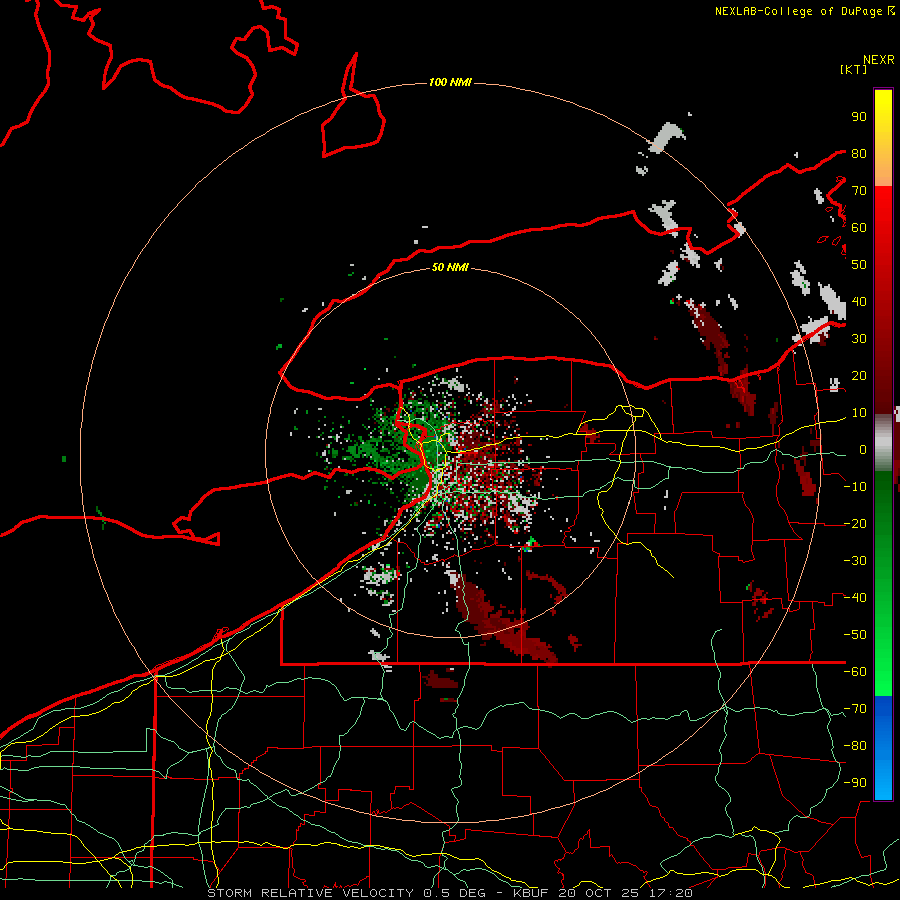Click the -40 value on the velocity scale
This screenshot has height=900, width=900.
855,598
